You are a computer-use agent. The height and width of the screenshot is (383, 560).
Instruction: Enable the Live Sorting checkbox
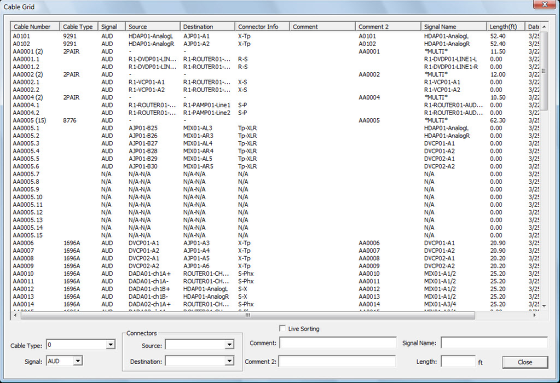pos(282,328)
